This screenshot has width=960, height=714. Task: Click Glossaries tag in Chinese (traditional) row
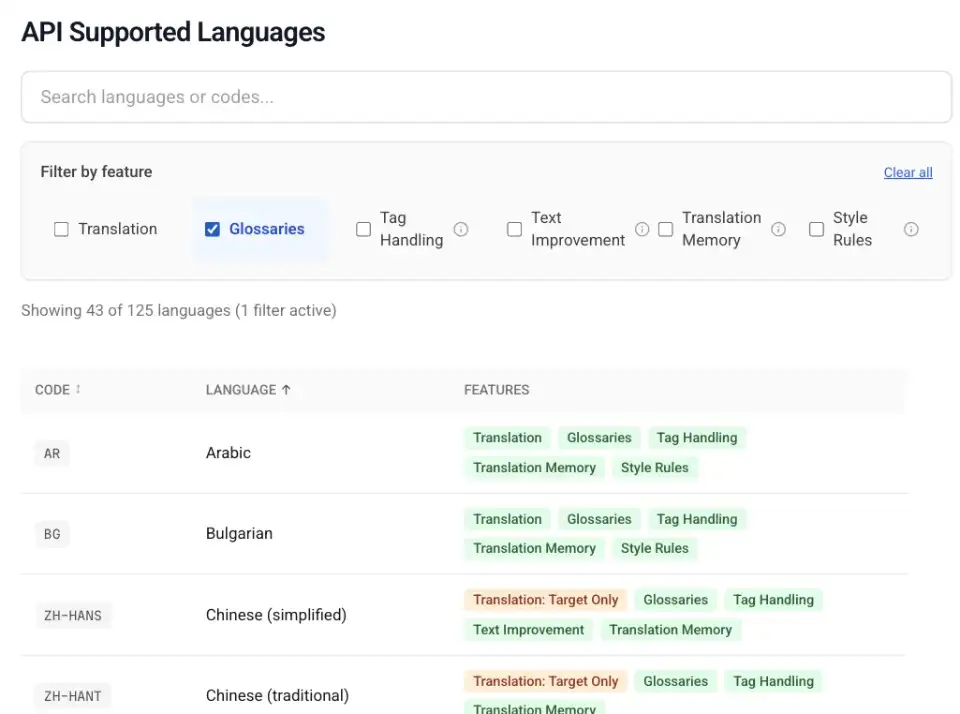(x=675, y=682)
